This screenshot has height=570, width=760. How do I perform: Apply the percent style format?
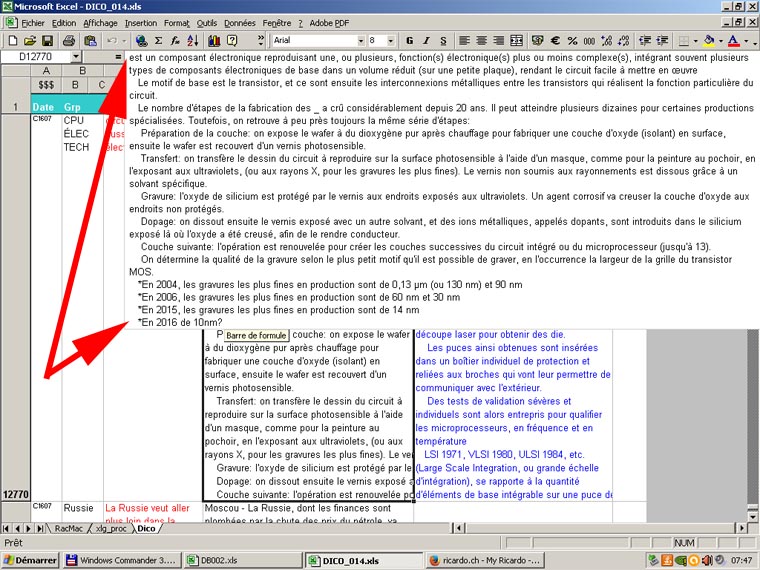[x=573, y=41]
